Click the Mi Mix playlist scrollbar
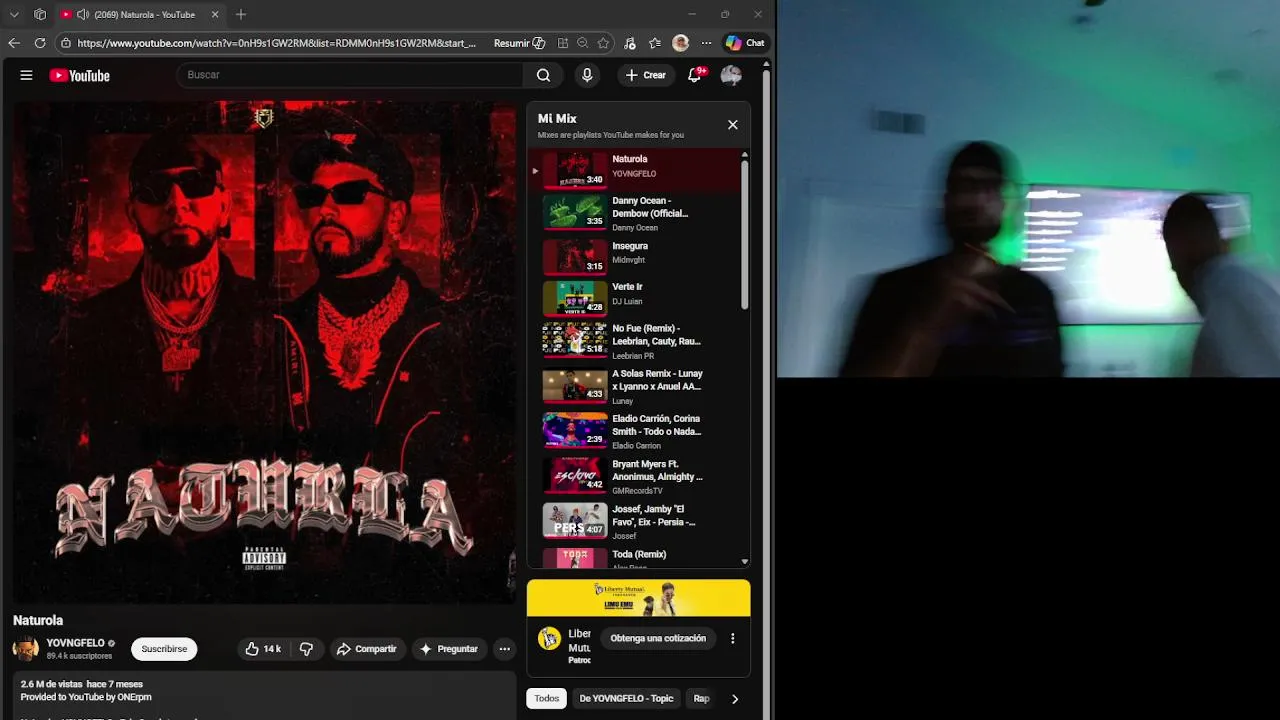1280x720 pixels. 744,235
